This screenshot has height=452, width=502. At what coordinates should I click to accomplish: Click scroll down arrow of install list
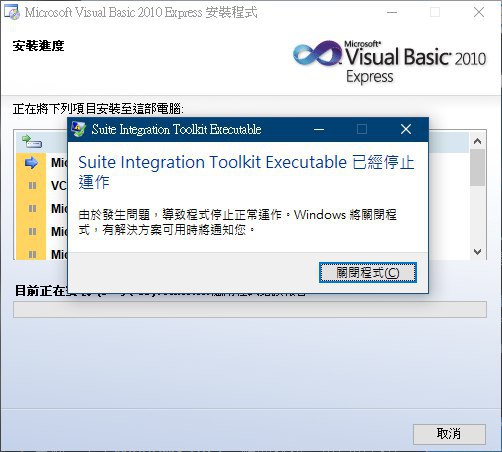pos(477,252)
